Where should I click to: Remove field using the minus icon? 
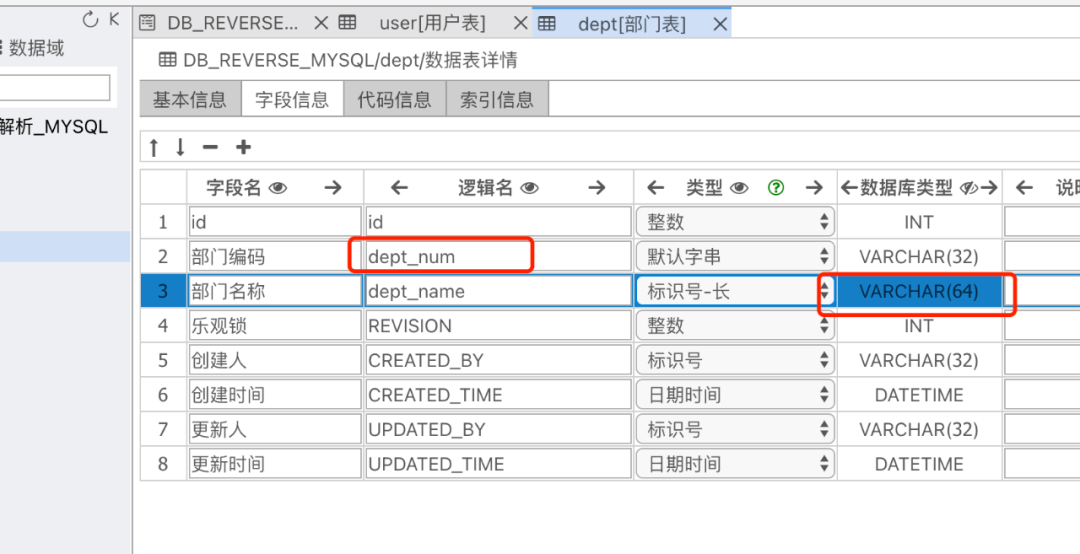210,147
